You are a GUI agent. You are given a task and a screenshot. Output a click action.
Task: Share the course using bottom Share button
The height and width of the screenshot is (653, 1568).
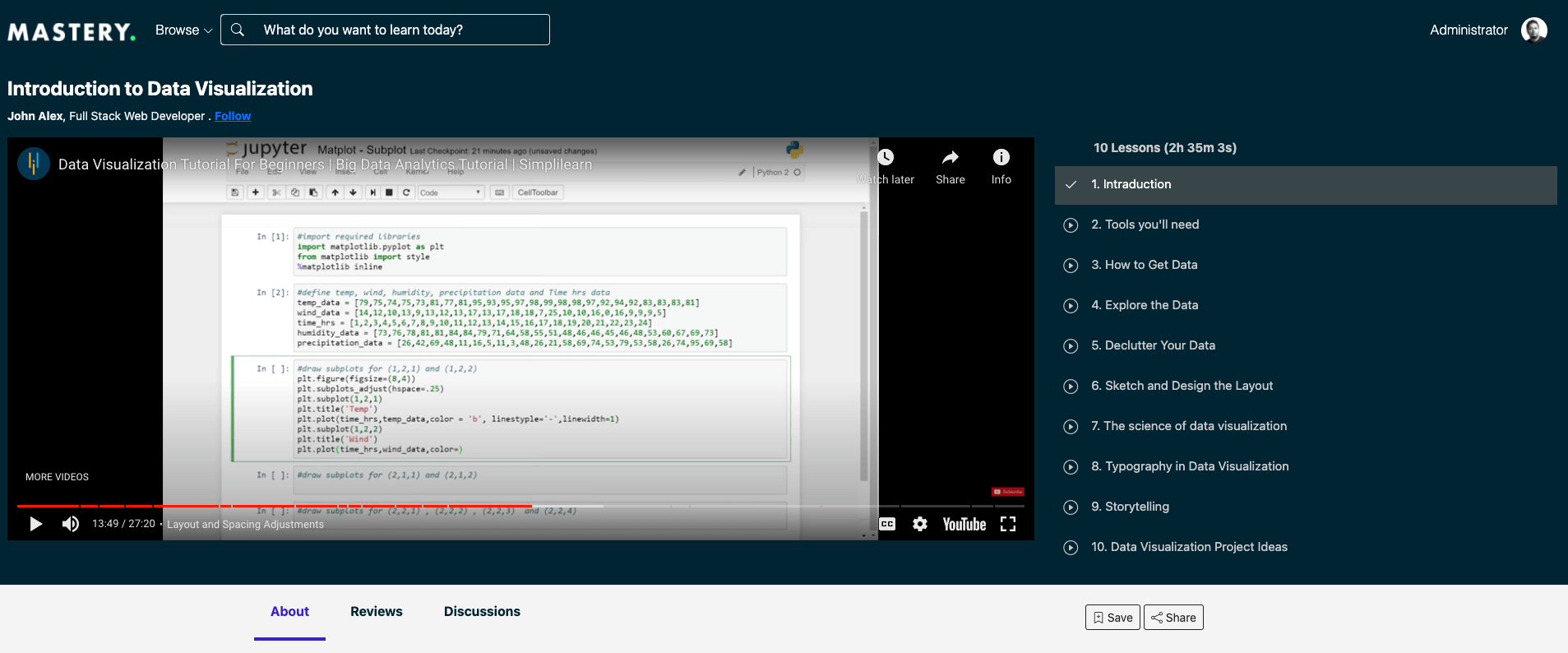click(x=1173, y=618)
